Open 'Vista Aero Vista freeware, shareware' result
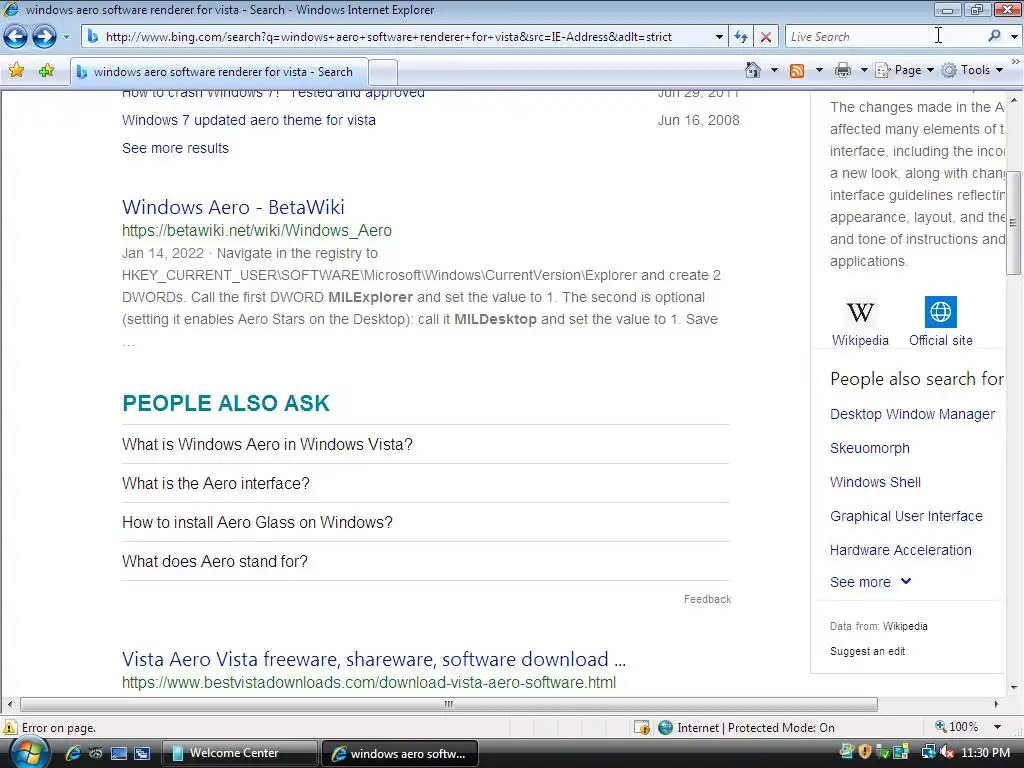1024x768 pixels. coord(374,659)
